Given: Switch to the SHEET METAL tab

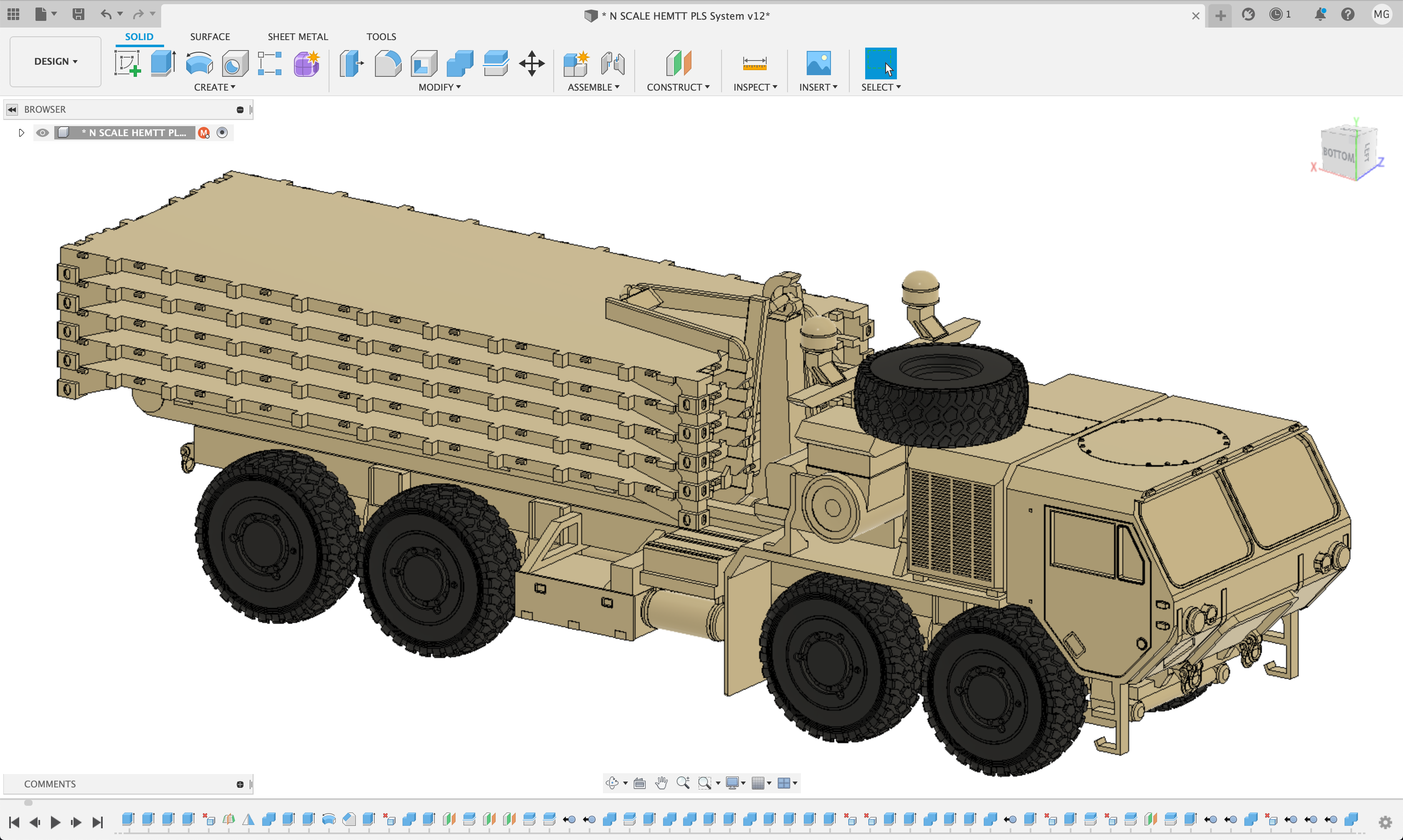Looking at the screenshot, I should [298, 37].
